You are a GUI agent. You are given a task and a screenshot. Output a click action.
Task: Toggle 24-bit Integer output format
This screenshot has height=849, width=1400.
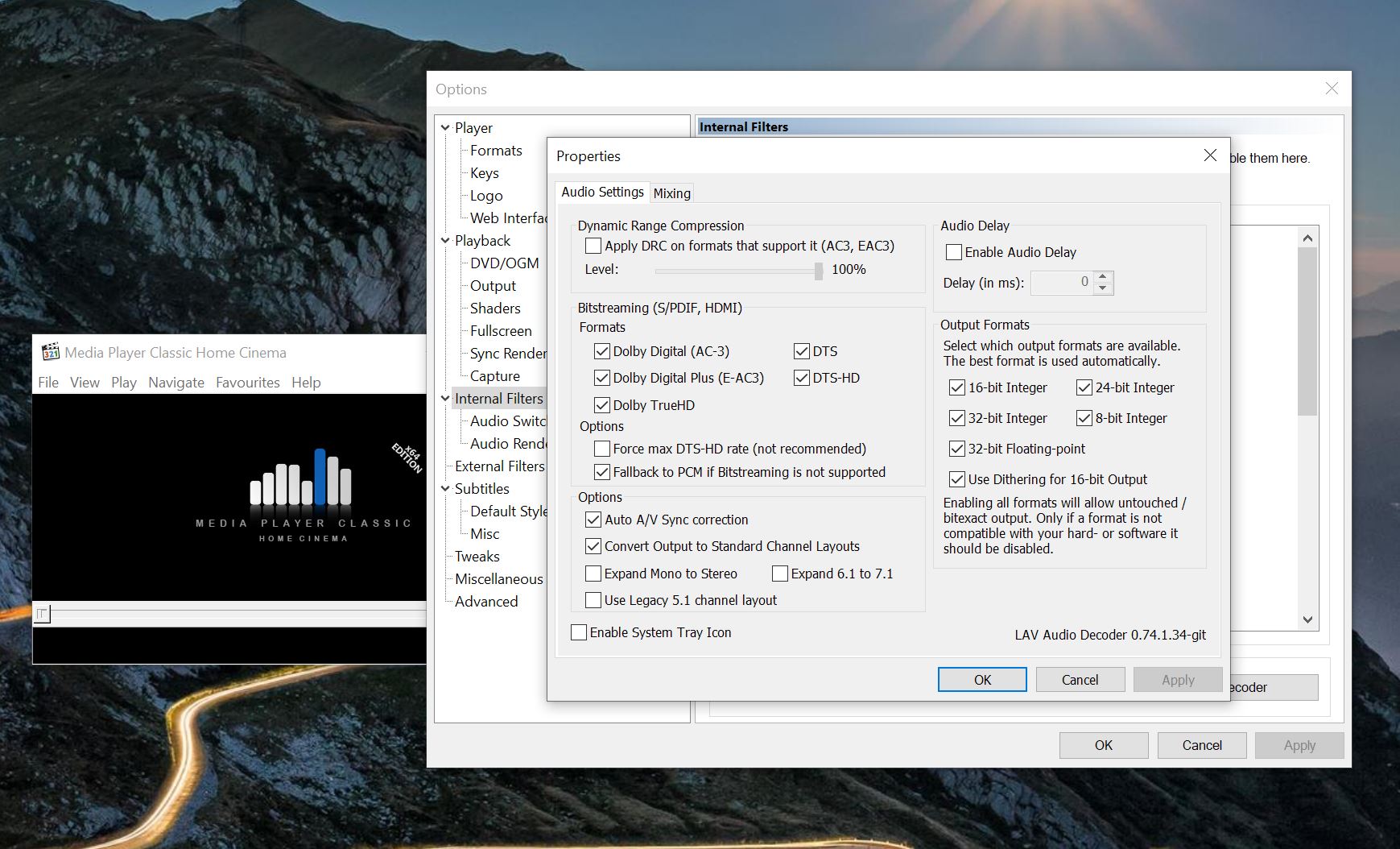[x=1084, y=387]
